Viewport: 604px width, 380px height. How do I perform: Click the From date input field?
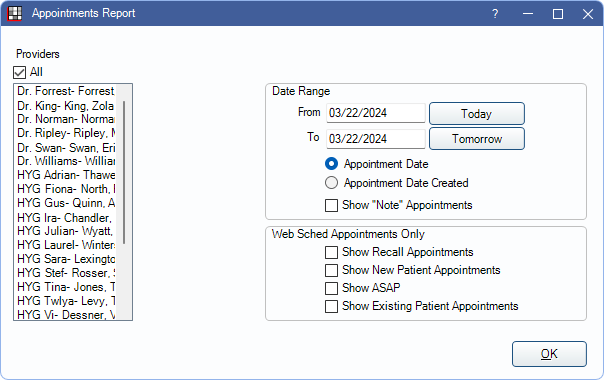pyautogui.click(x=376, y=113)
